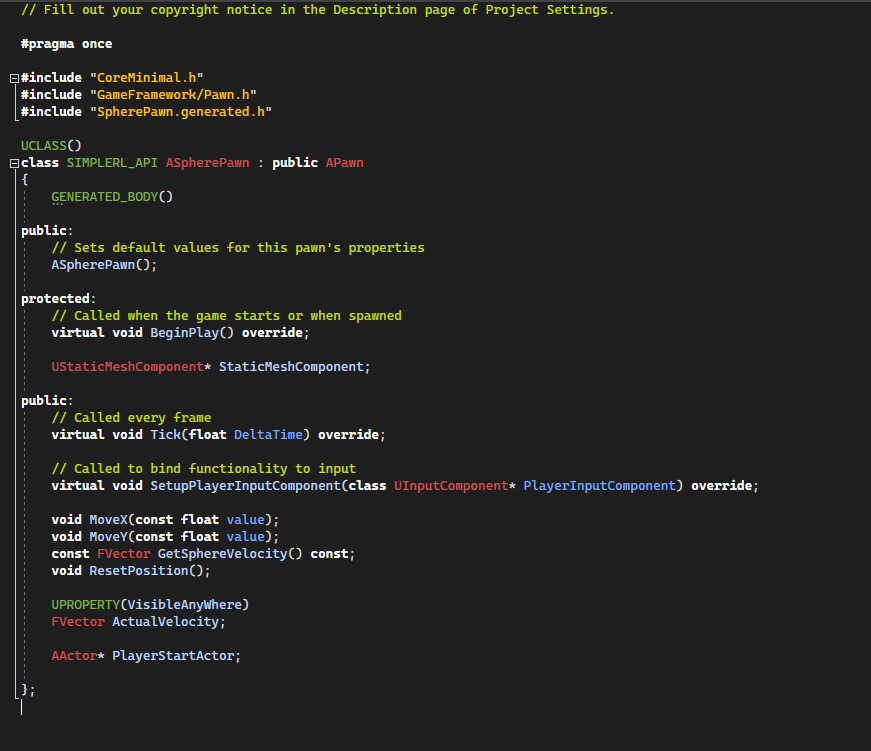Collapse the ASpherePawn class block

pos(14,163)
